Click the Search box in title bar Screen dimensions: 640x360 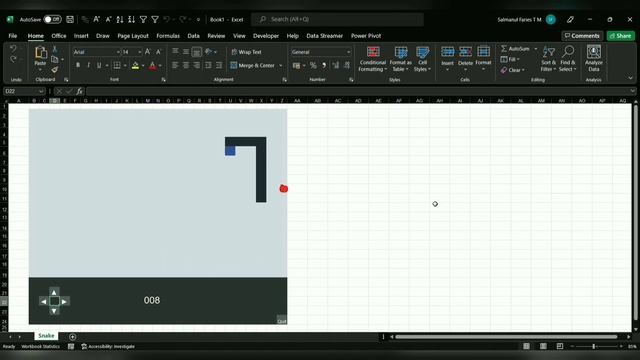click(338, 19)
